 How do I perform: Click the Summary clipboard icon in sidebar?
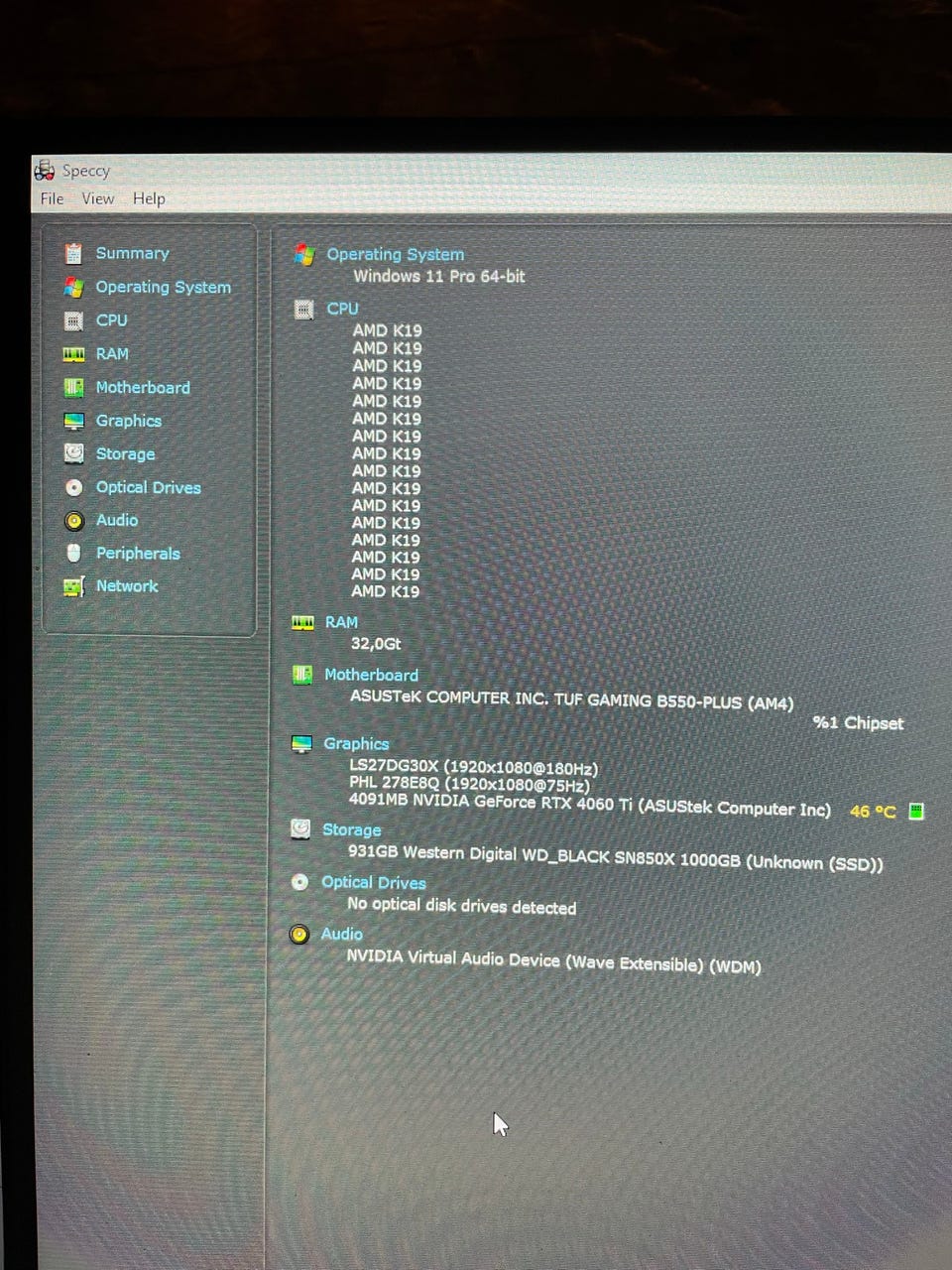73,254
